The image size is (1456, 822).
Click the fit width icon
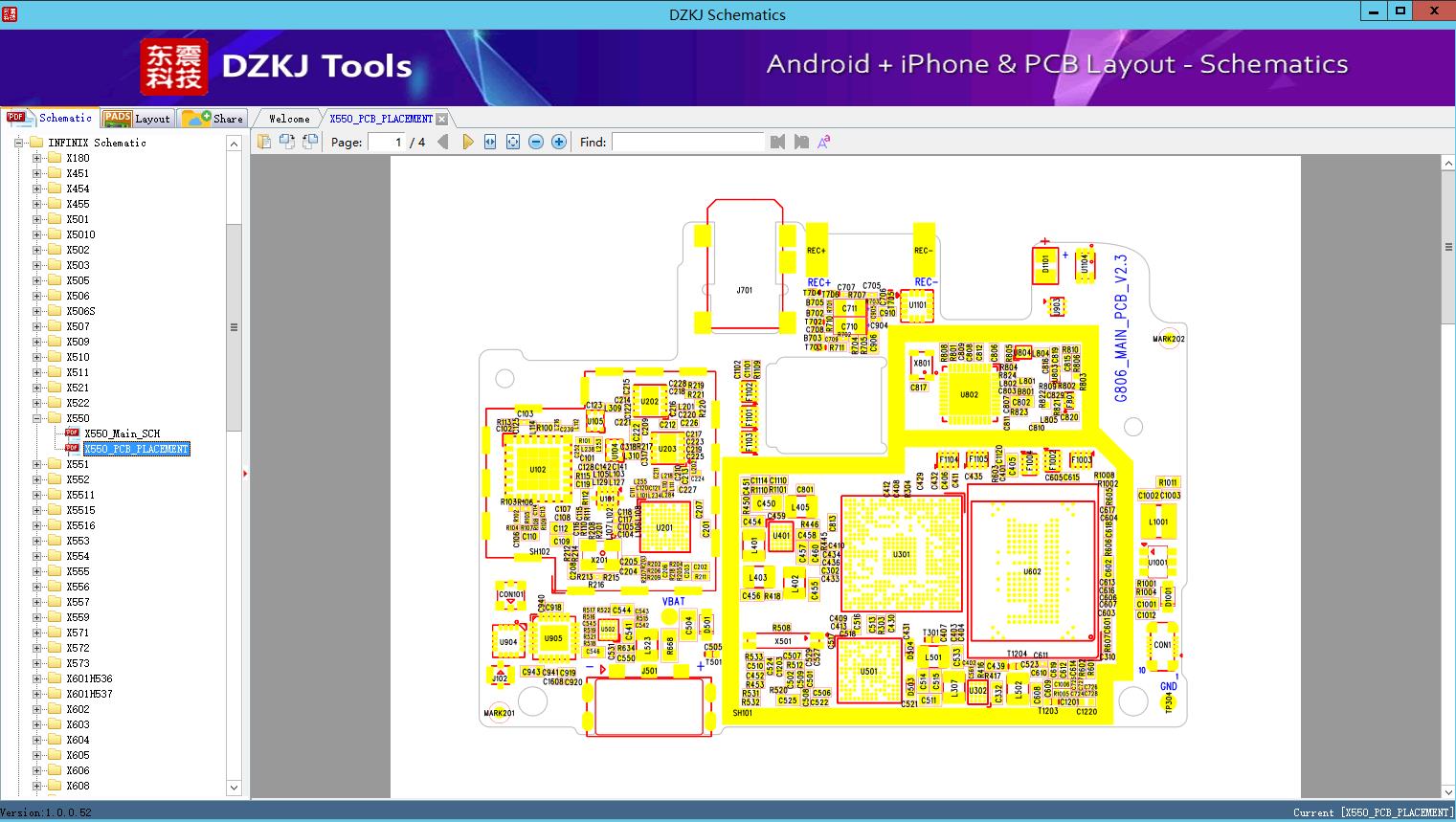490,142
